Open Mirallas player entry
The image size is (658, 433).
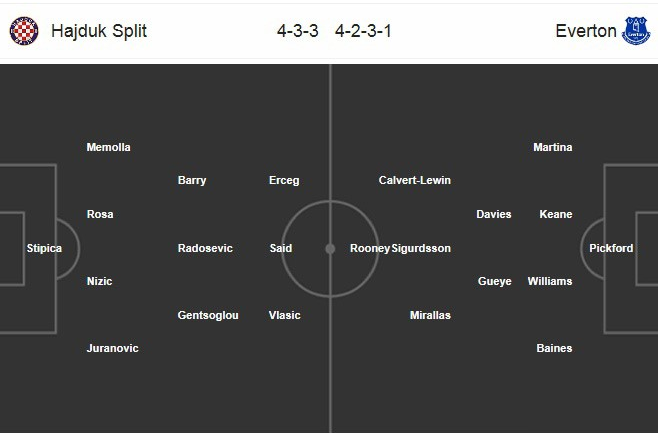point(430,315)
